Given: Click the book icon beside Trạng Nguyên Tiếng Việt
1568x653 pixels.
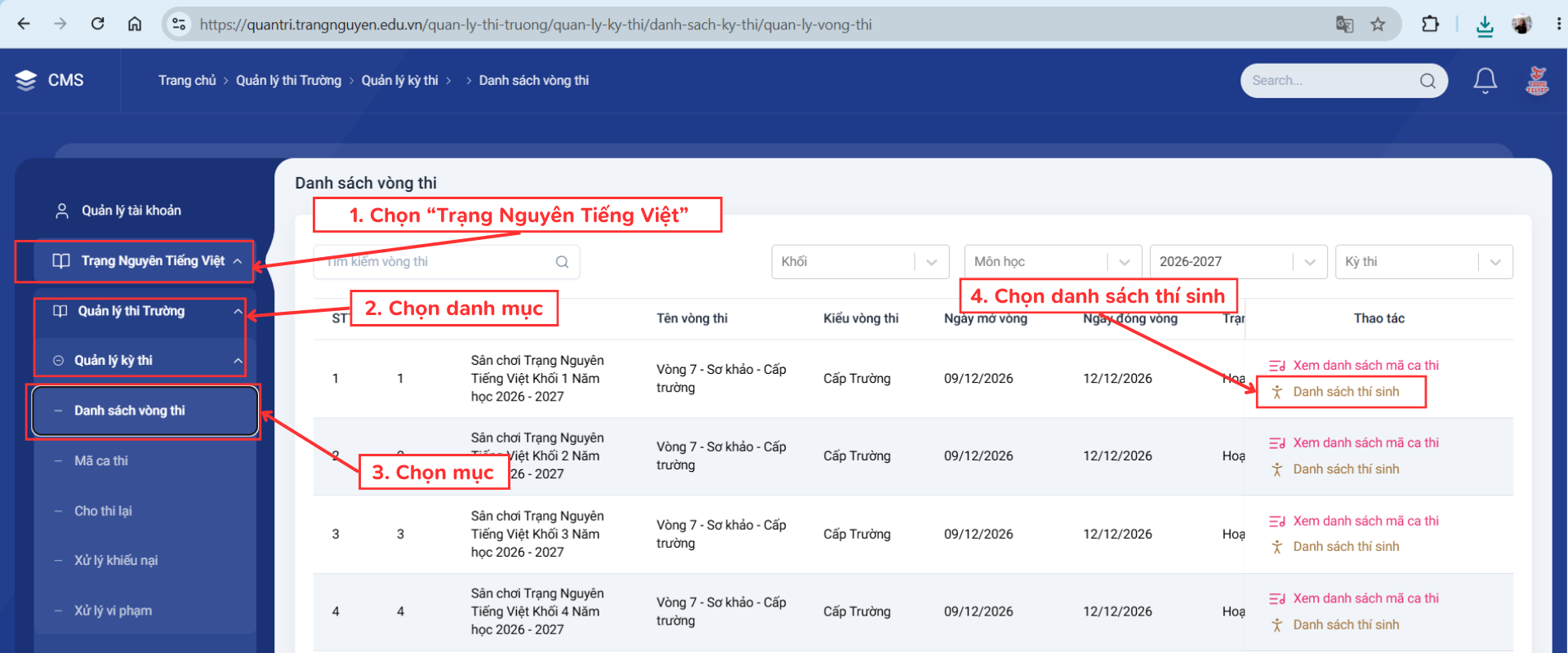Looking at the screenshot, I should (61, 260).
